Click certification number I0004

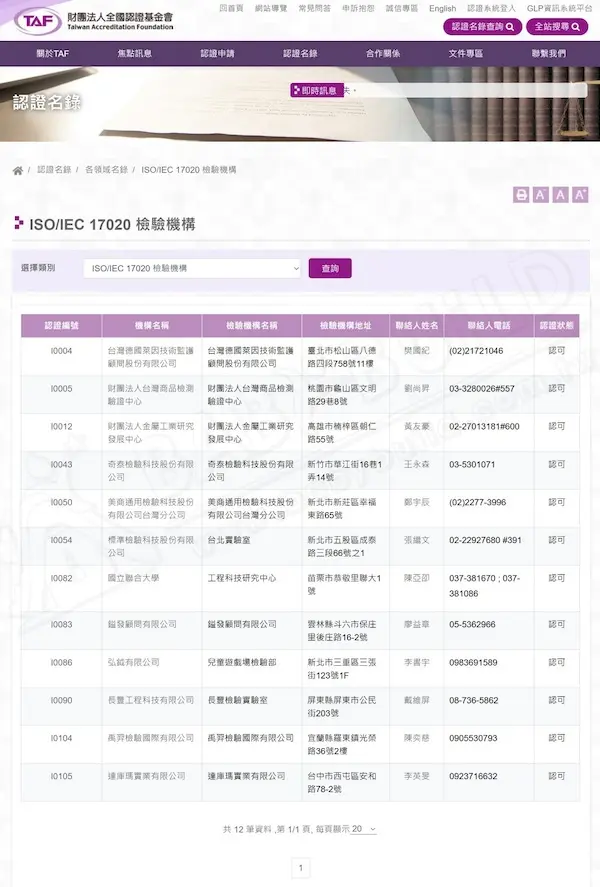coord(62,351)
